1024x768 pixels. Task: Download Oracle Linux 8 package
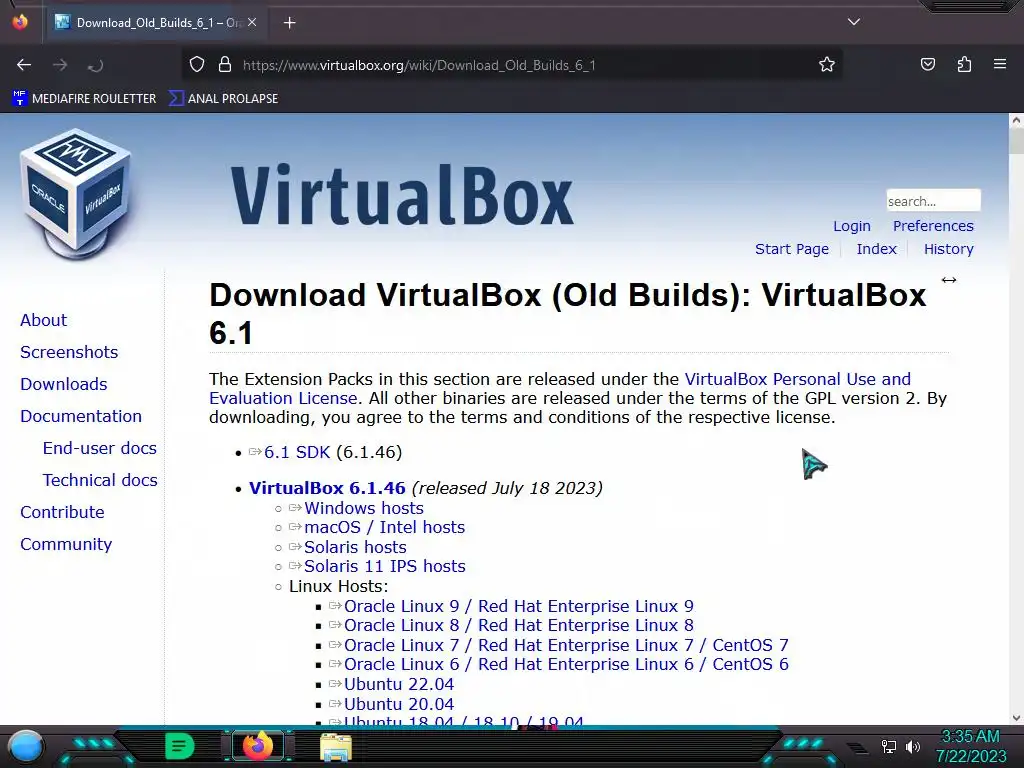click(x=519, y=626)
